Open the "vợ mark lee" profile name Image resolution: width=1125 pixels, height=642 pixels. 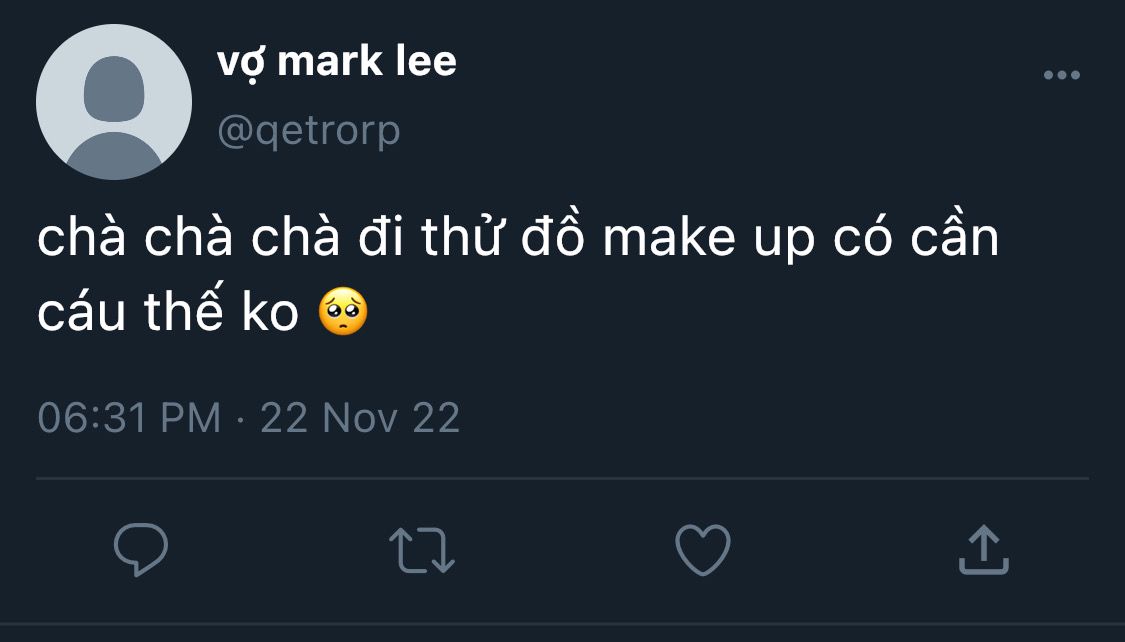[336, 62]
